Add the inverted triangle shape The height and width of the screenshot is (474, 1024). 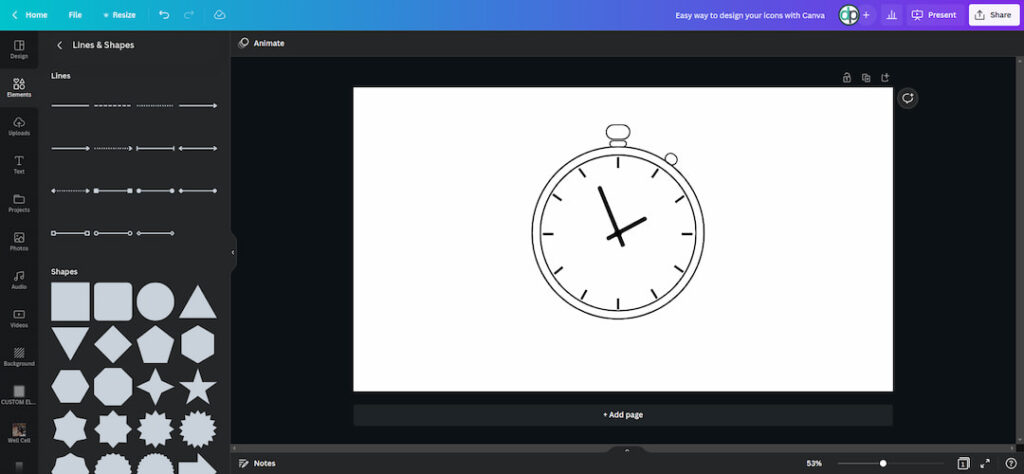pos(70,343)
